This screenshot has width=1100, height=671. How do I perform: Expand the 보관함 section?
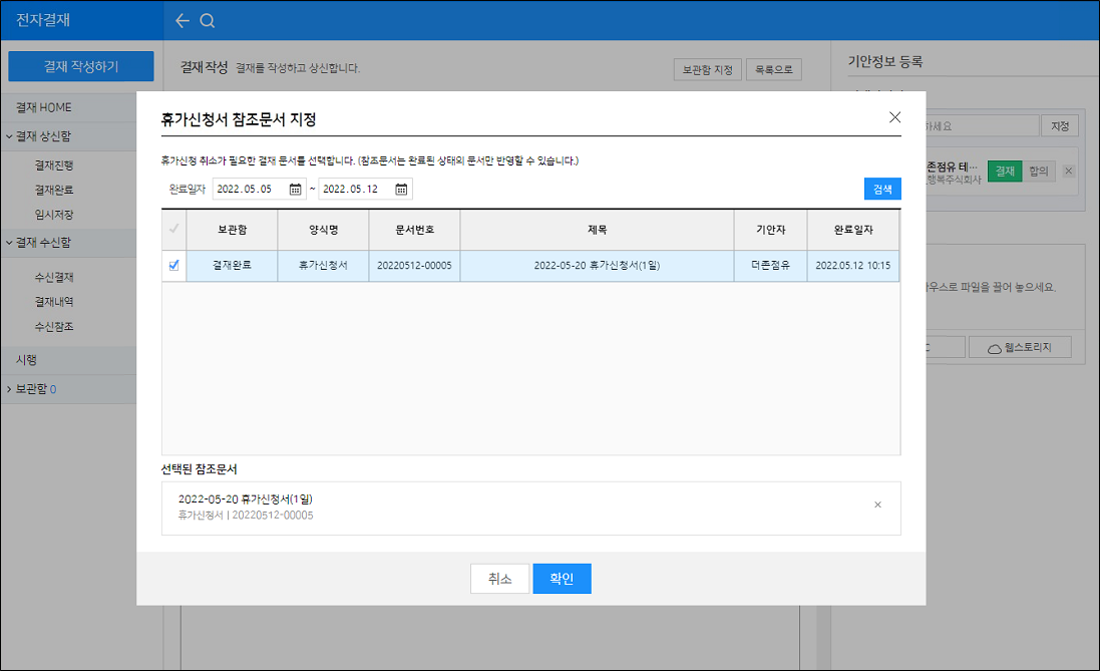tap(9, 388)
